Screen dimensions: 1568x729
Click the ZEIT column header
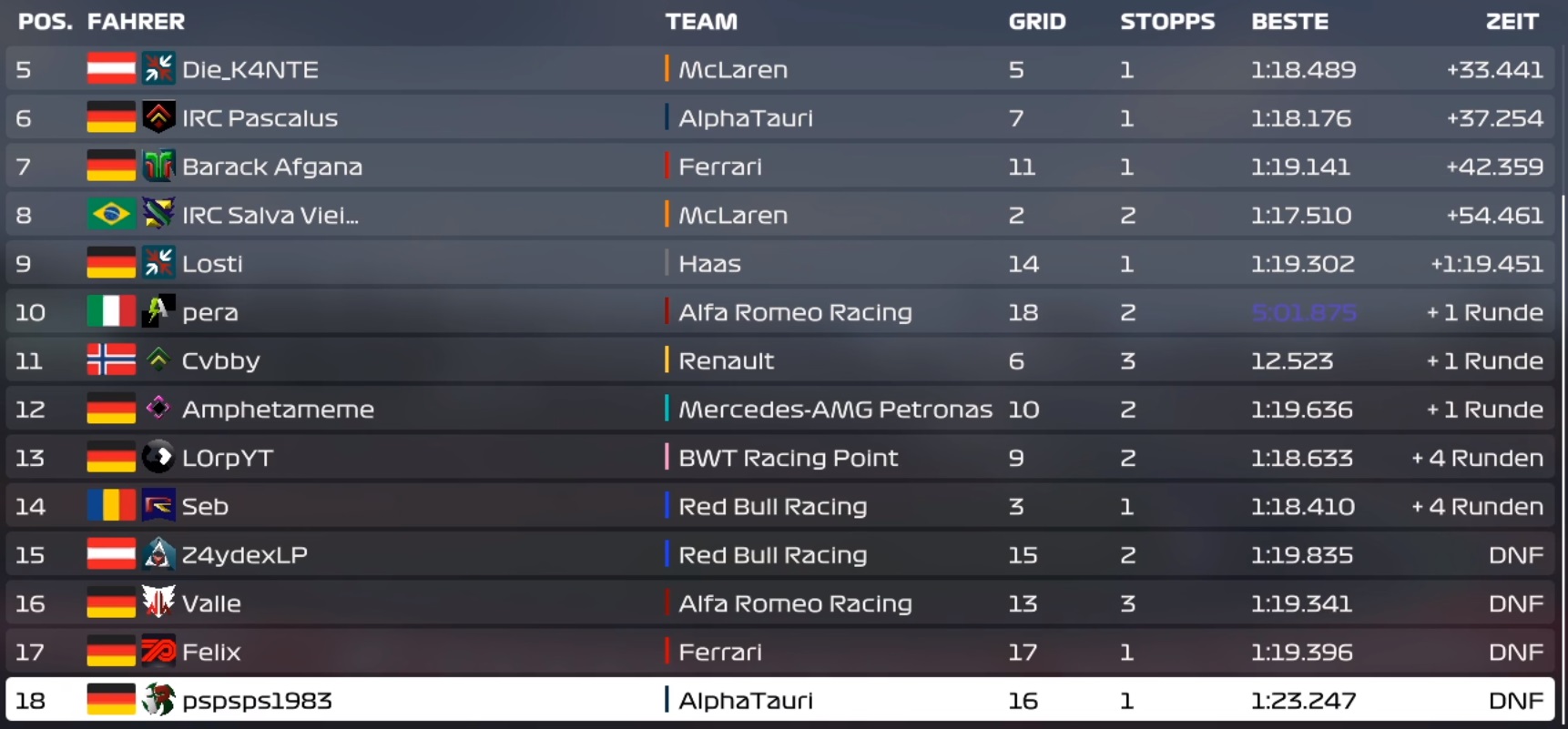tap(1512, 22)
